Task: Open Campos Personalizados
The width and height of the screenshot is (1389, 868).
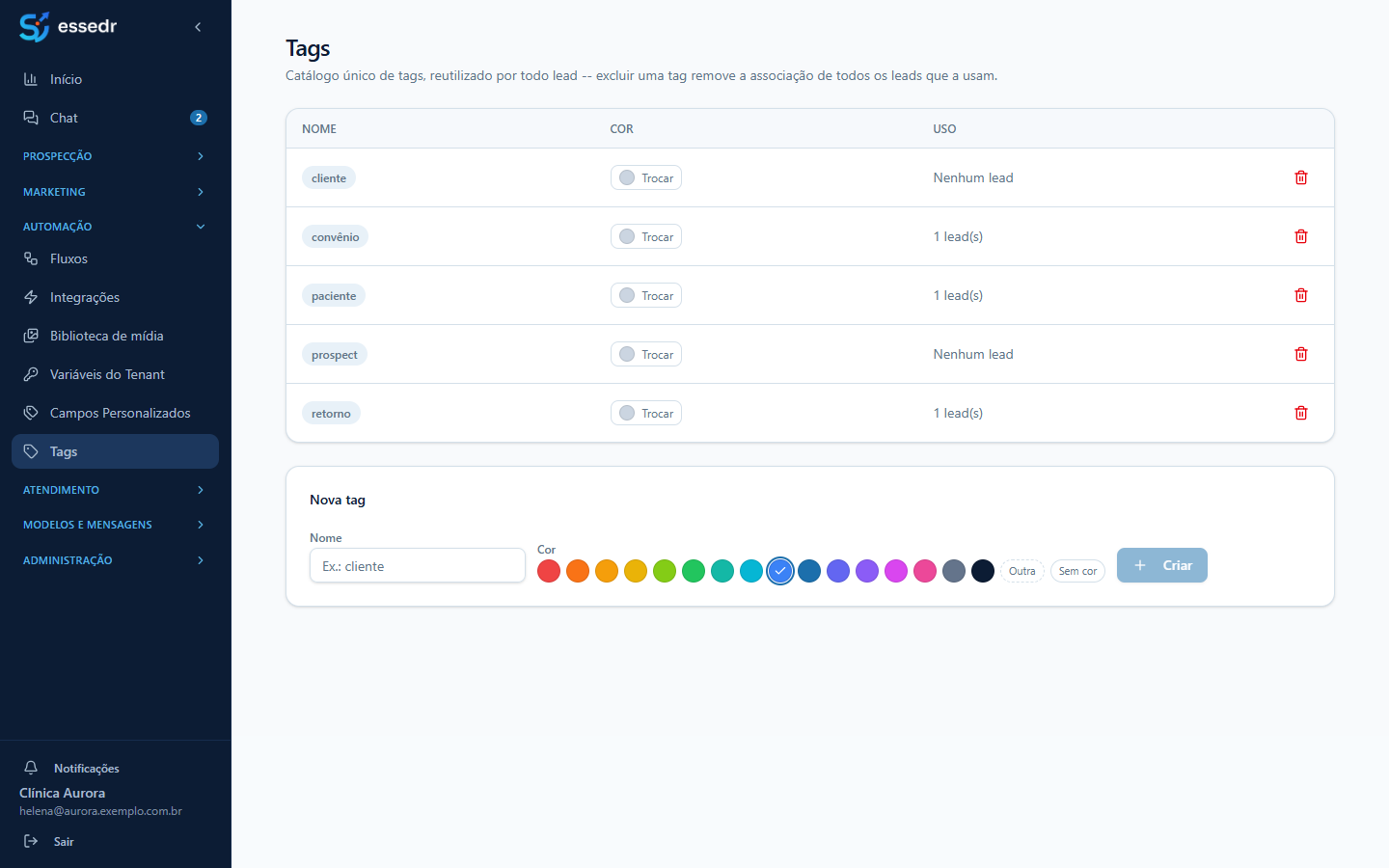Action: [115, 413]
